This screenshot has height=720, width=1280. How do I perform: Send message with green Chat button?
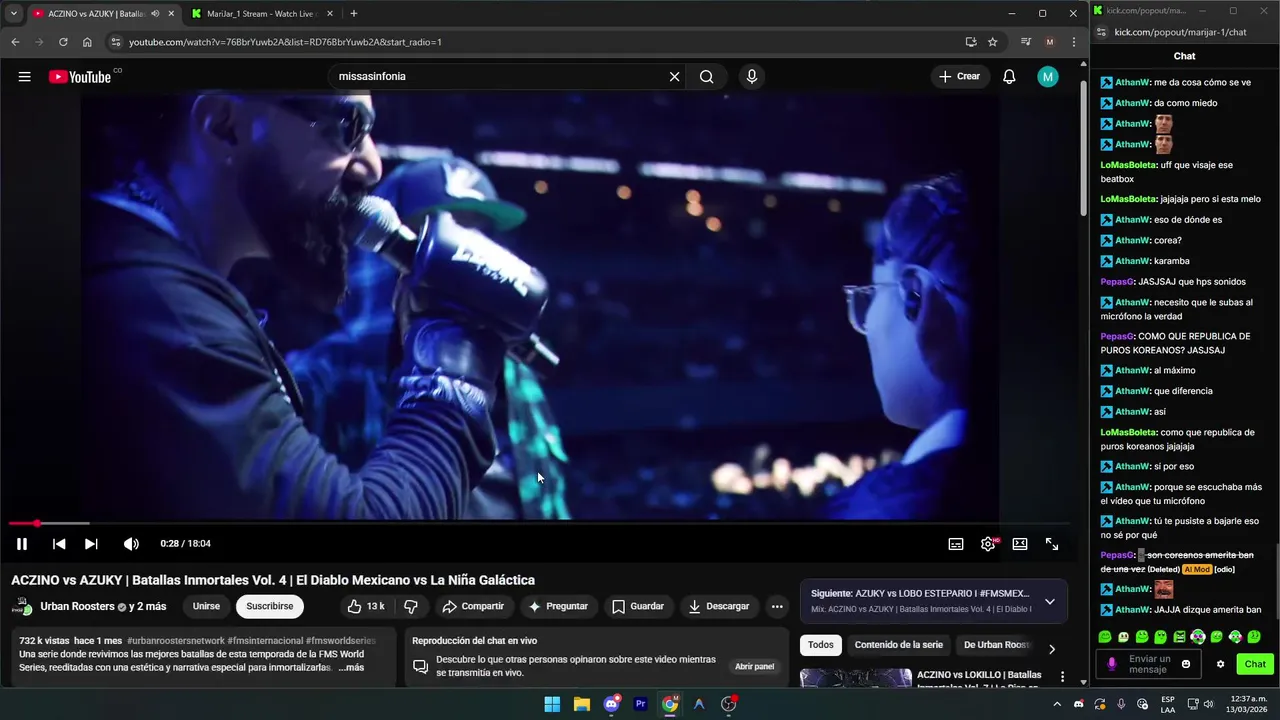coord(1255,664)
